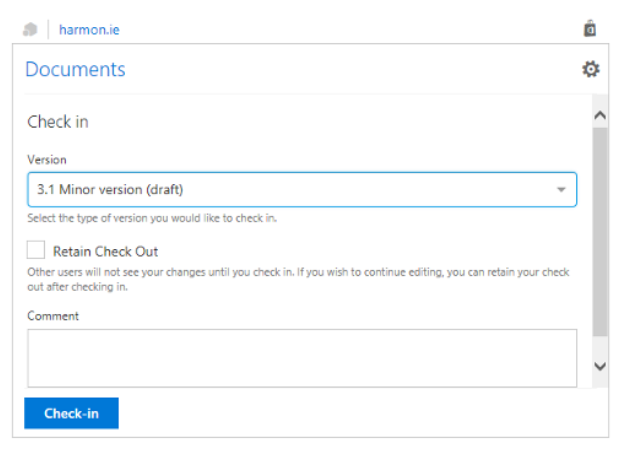The width and height of the screenshot is (620, 462).
Task: Expand the Version dropdown arrow
Action: pyautogui.click(x=561, y=189)
